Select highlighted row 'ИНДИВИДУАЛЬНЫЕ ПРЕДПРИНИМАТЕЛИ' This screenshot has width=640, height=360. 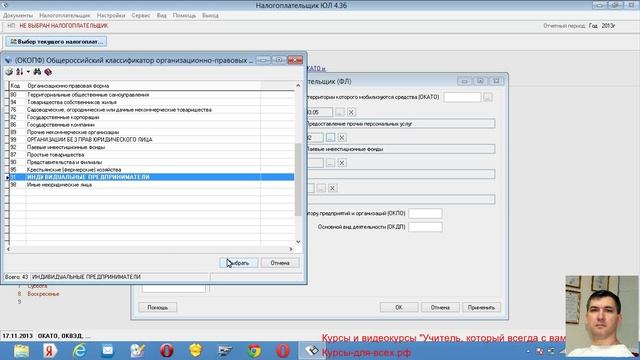click(151, 177)
